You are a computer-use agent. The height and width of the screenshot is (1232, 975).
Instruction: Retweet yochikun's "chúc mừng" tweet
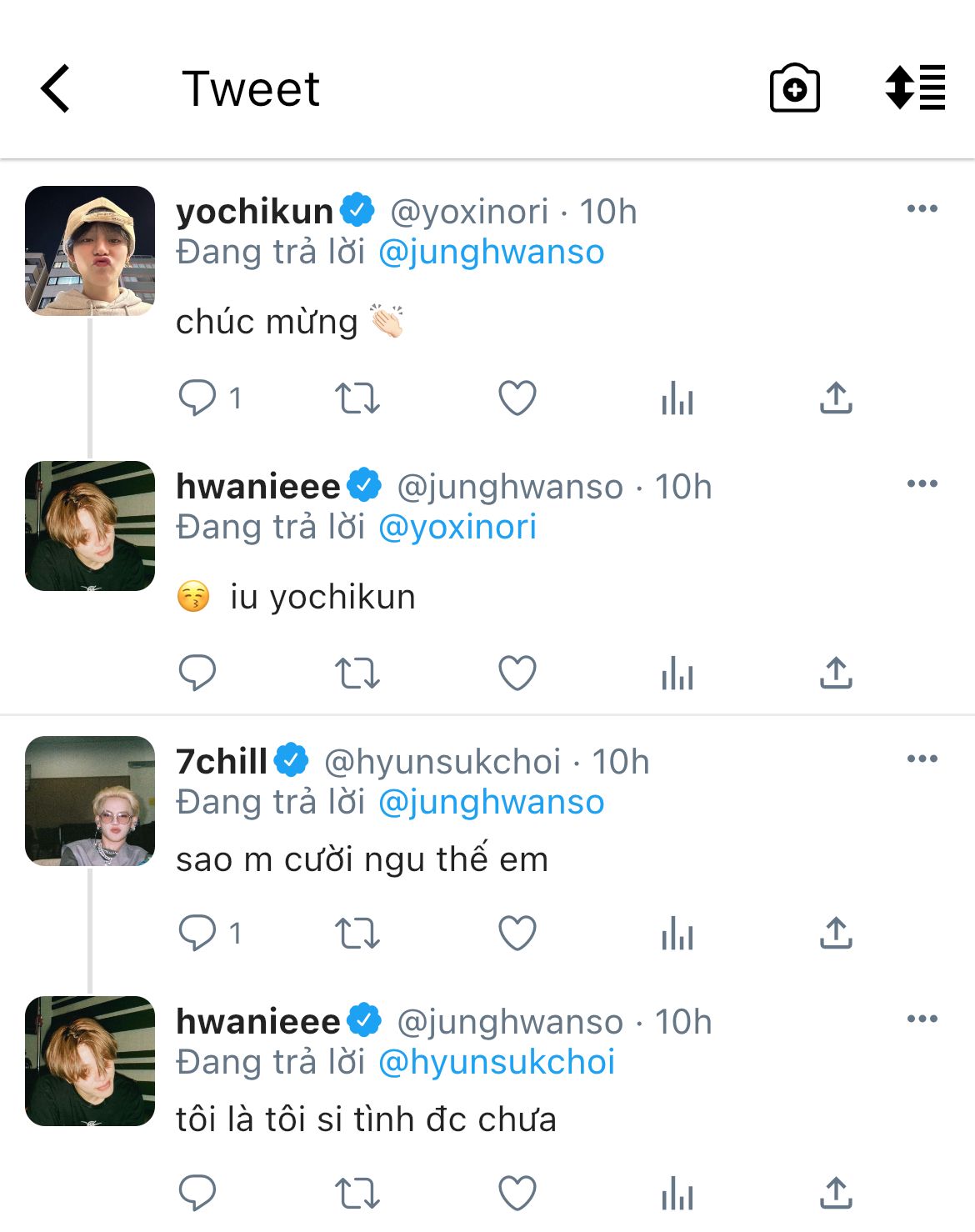click(x=357, y=398)
